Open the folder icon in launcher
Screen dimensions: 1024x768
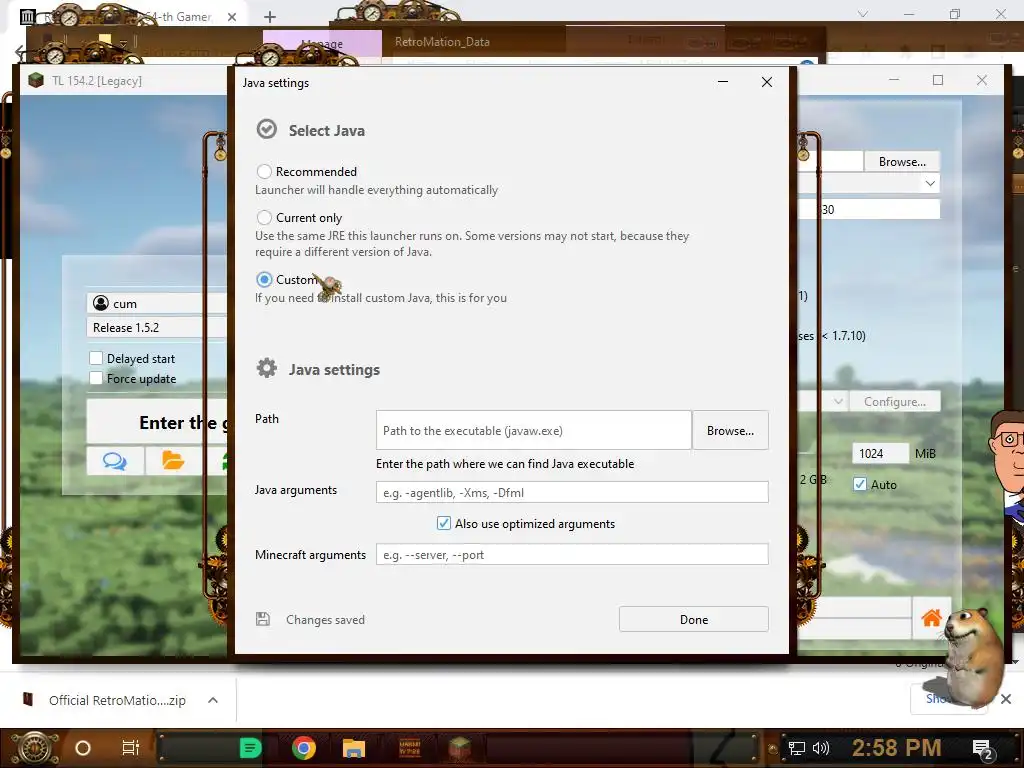click(x=173, y=461)
